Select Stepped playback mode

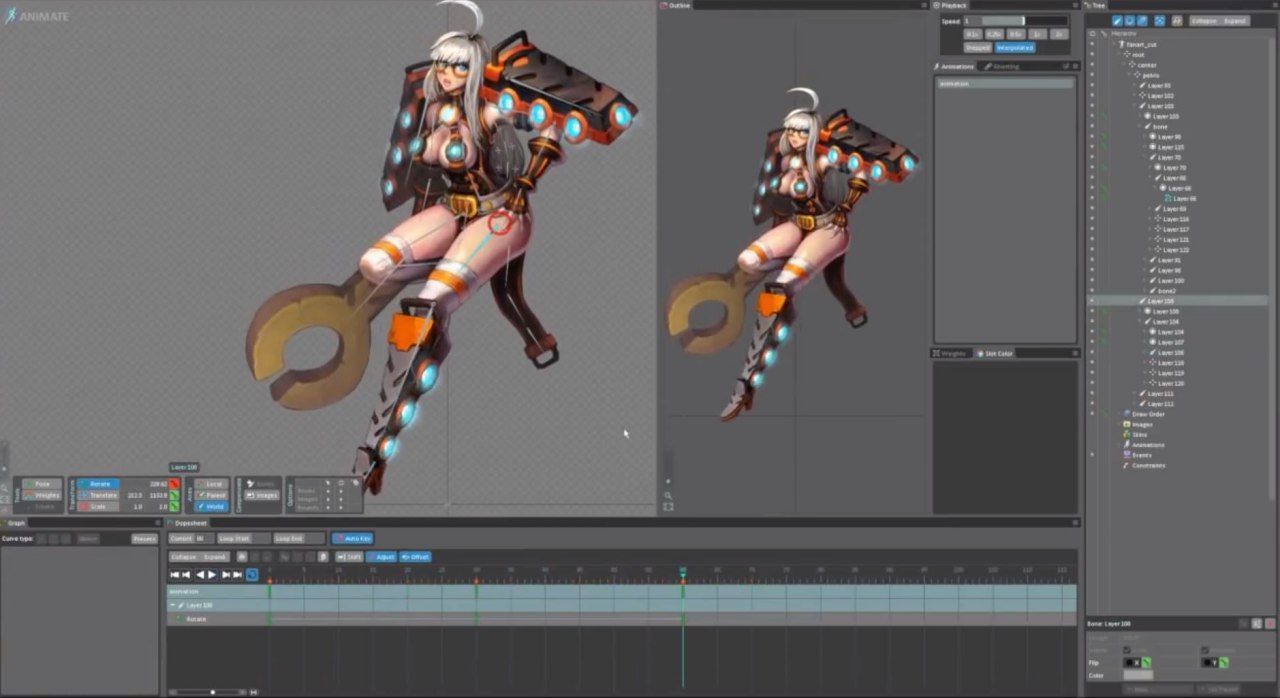[978, 47]
